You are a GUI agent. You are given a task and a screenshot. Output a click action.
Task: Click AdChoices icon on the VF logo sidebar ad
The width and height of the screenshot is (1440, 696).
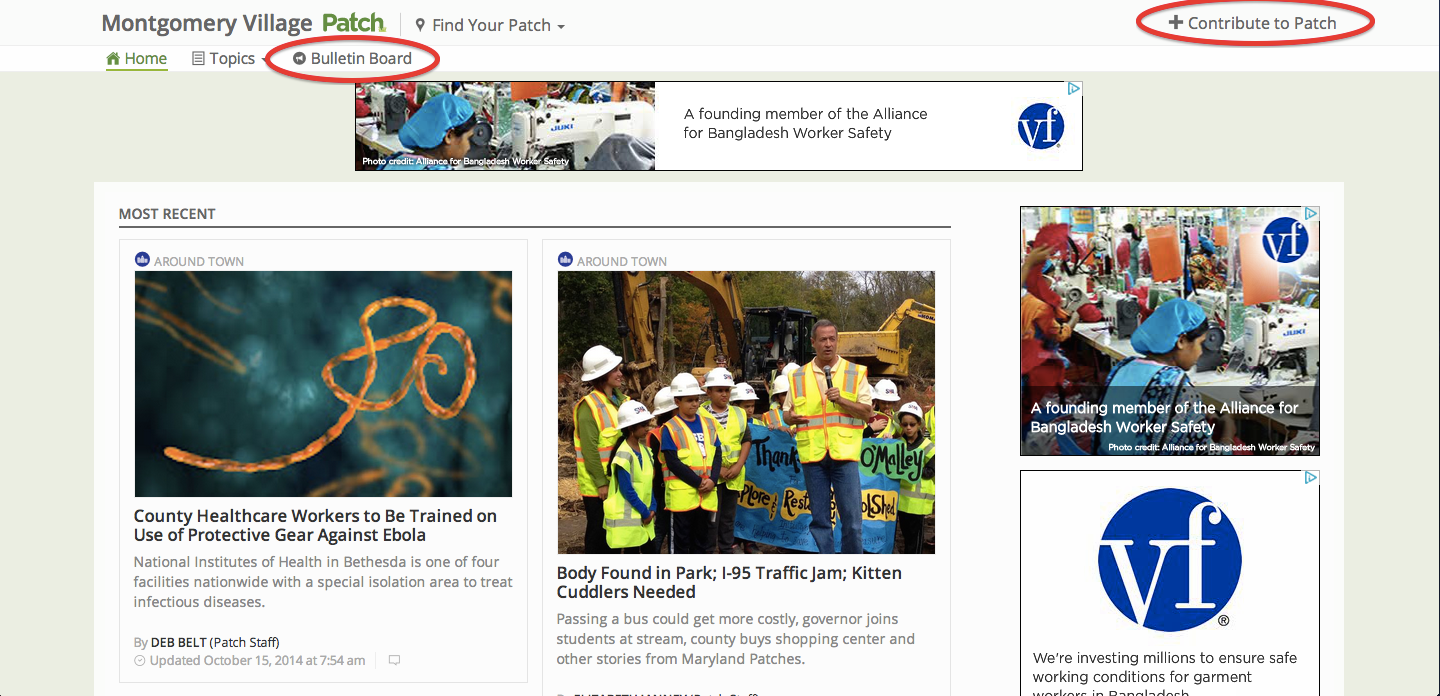click(x=1311, y=478)
